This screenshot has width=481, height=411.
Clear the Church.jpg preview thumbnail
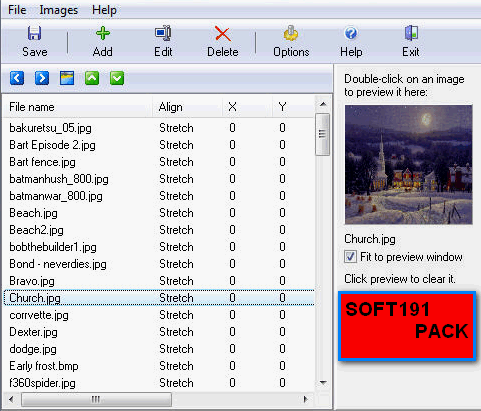(x=409, y=165)
